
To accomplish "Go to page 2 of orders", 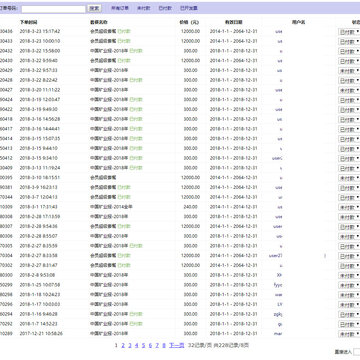I will (123, 345).
